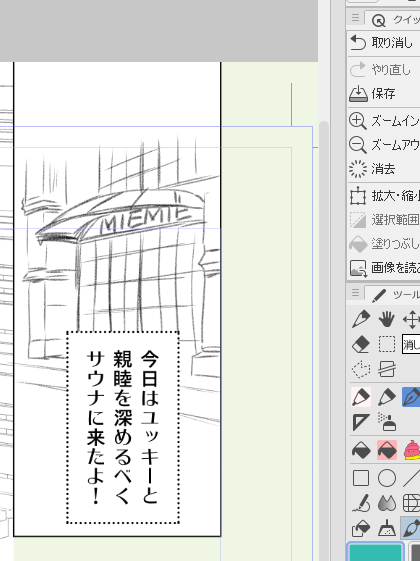Click the dotted narration text box
Viewport: 420px width, 561px height.
click(x=123, y=428)
